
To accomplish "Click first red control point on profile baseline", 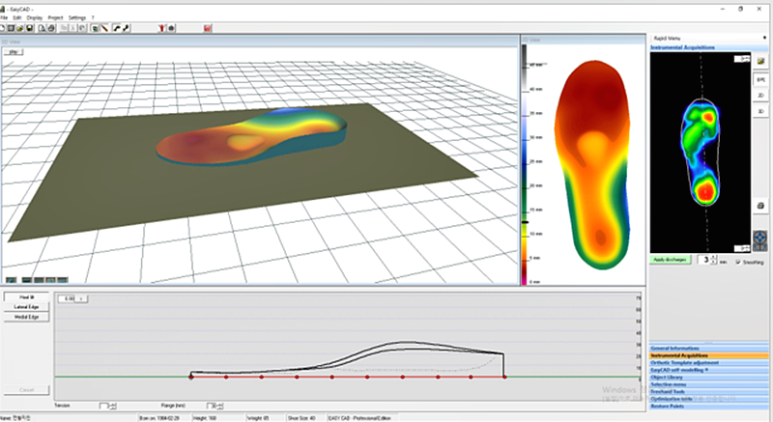I will (x=191, y=377).
